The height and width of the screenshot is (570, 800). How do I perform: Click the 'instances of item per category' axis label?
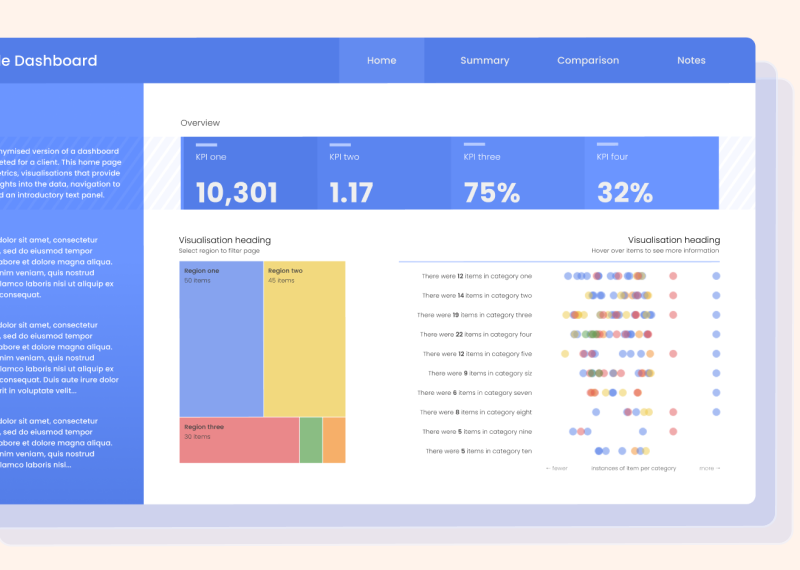(633, 468)
